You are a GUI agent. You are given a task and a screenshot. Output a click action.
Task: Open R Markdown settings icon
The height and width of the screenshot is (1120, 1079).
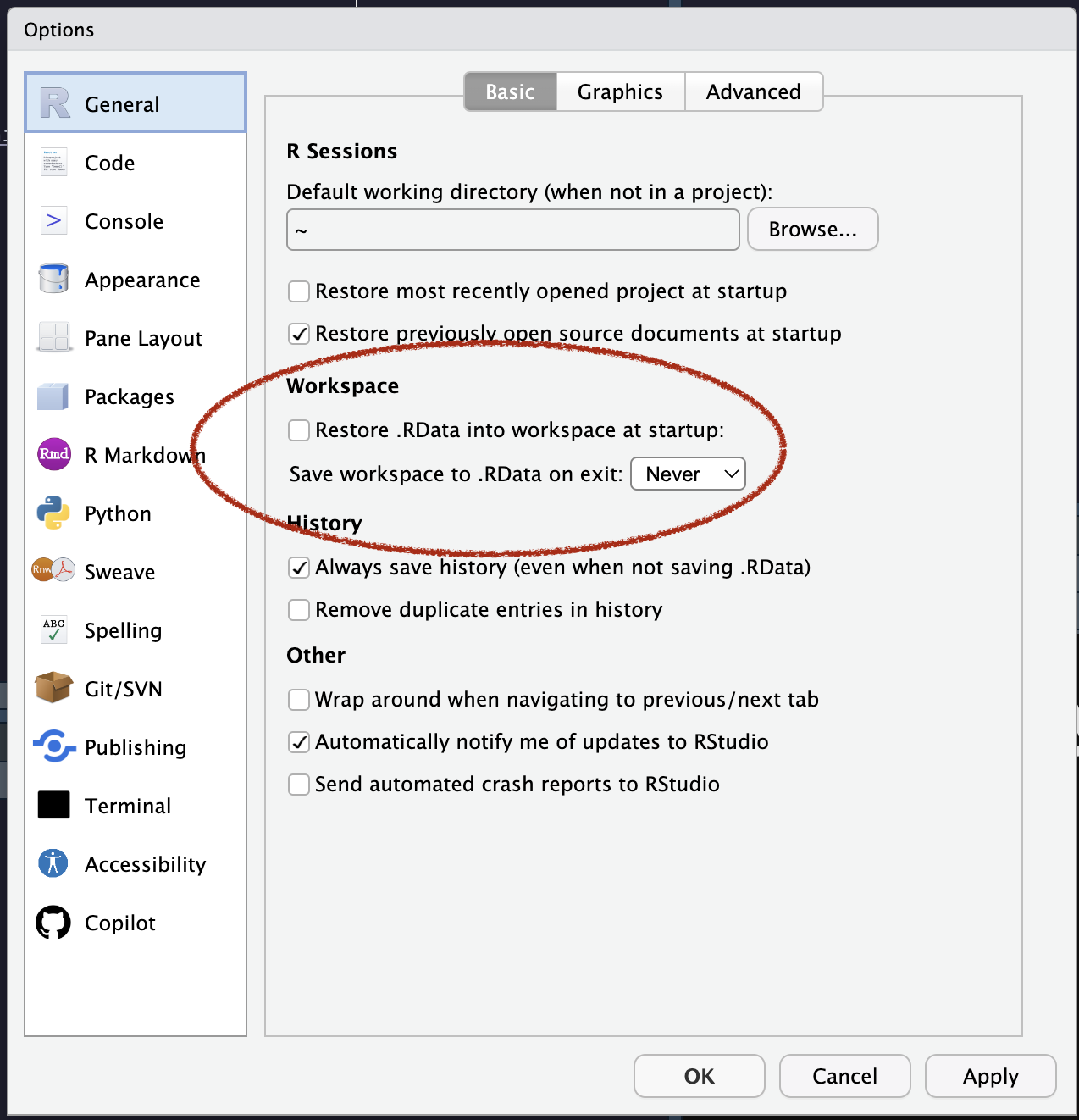(x=53, y=454)
